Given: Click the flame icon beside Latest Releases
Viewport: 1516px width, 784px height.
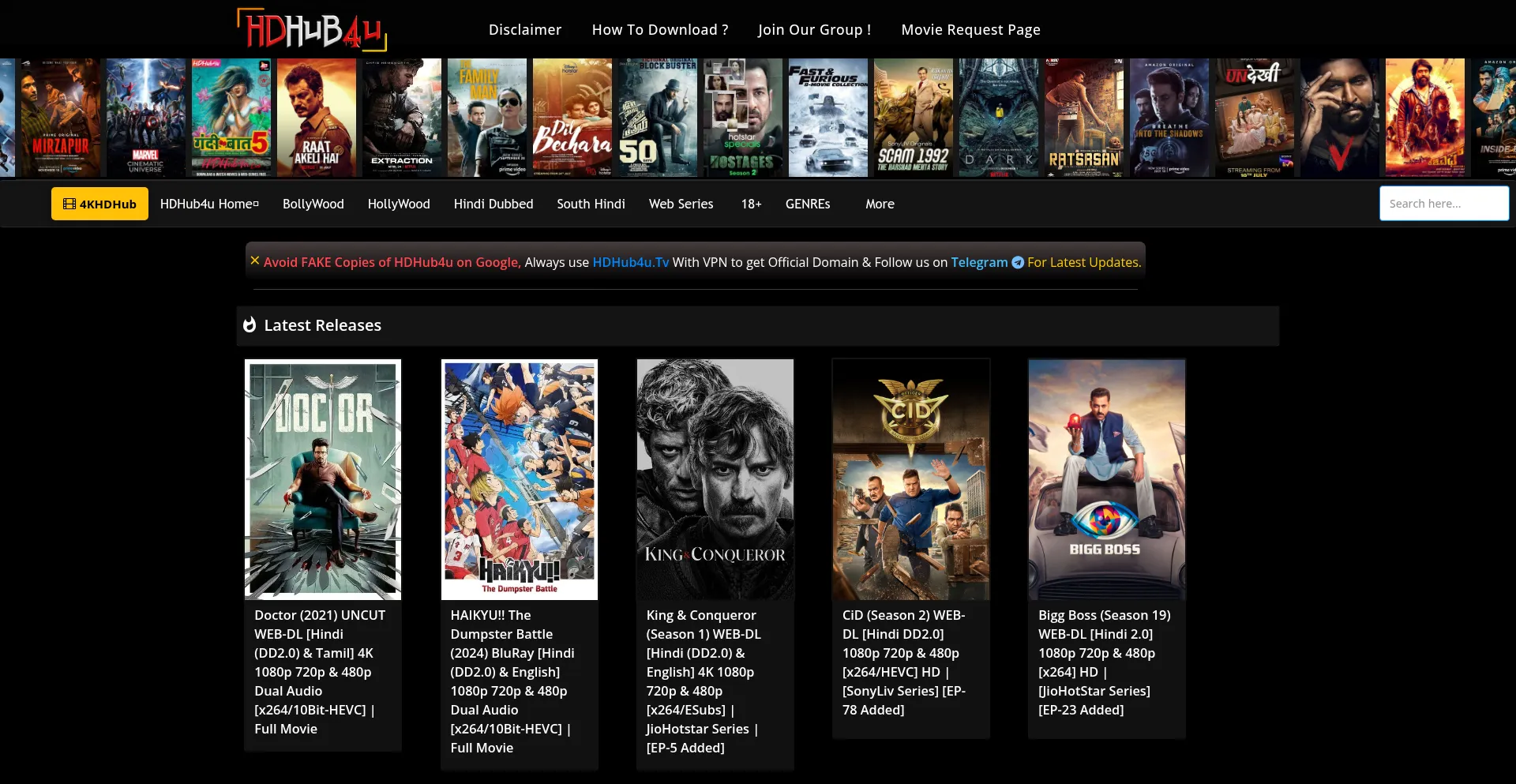Looking at the screenshot, I should [x=250, y=325].
